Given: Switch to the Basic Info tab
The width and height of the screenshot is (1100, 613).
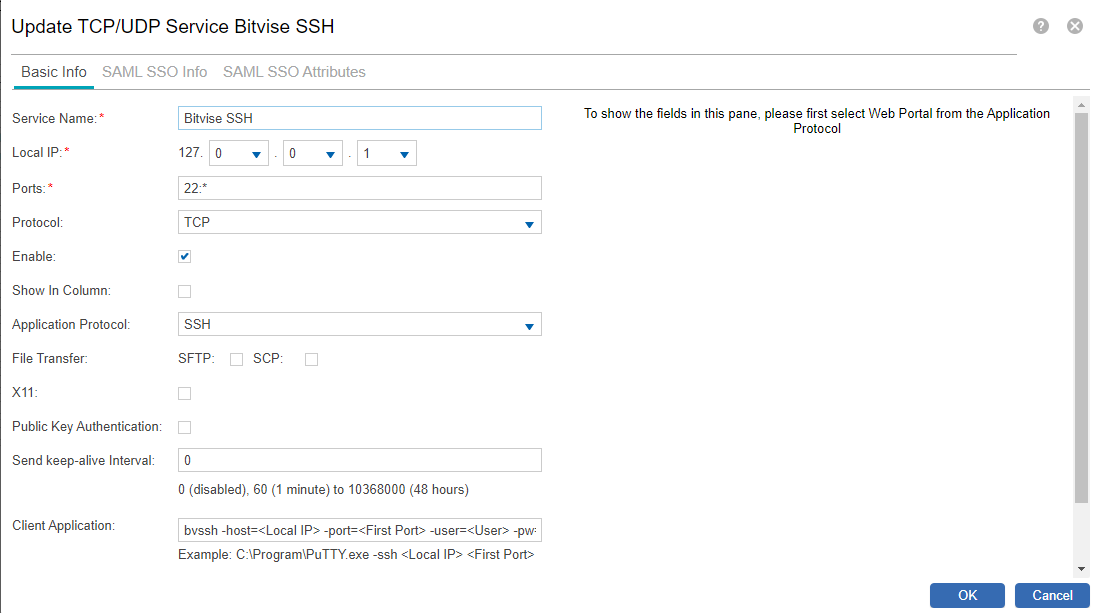Looking at the screenshot, I should click(53, 72).
